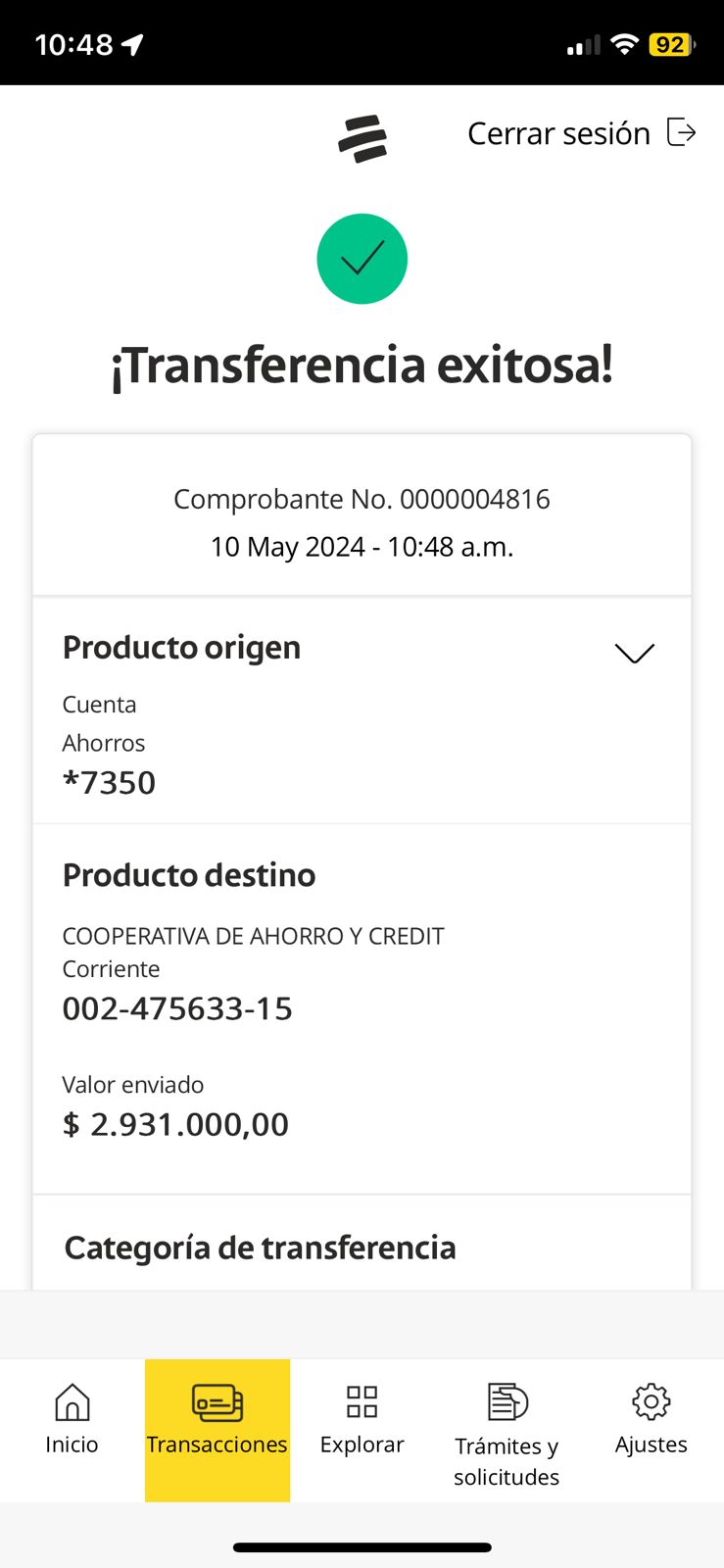
Task: Tap the Comprobante No. 0000004816 text
Action: 362,499
